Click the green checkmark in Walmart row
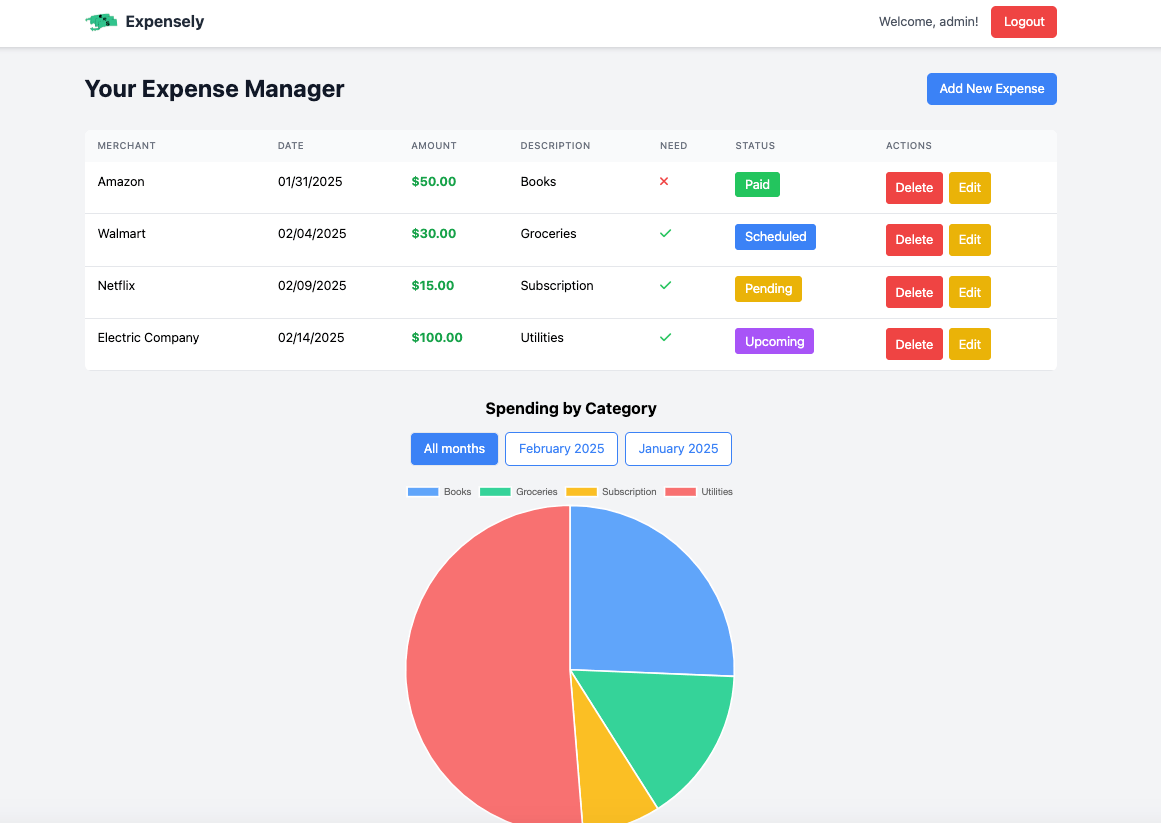 tap(665, 233)
